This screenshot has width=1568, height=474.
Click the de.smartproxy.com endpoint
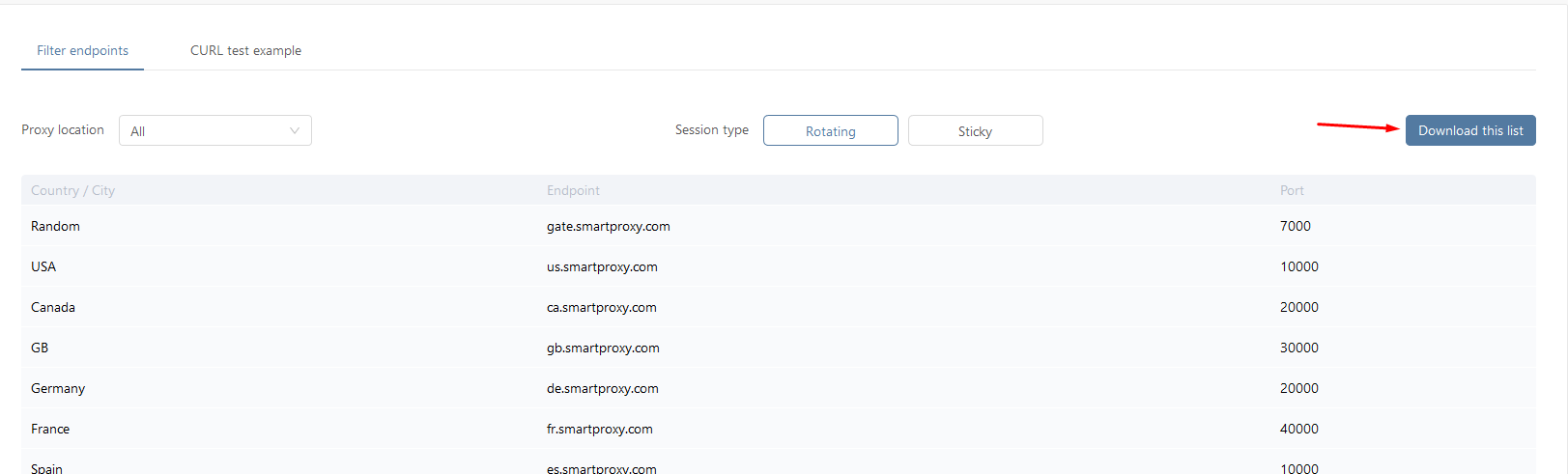[x=603, y=388]
